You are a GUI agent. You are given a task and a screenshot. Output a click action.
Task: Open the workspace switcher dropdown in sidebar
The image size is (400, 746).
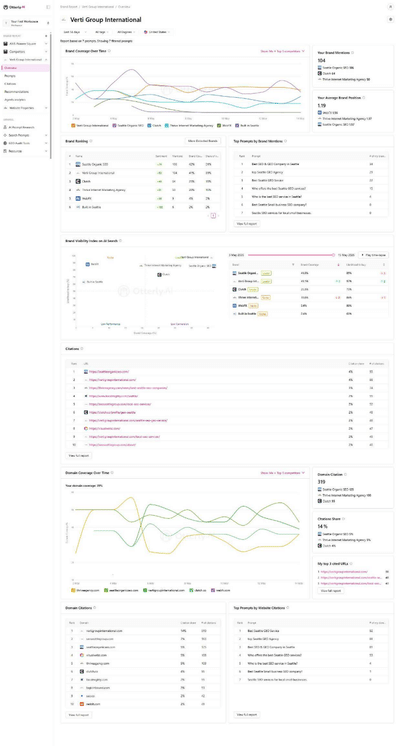tap(26, 22)
